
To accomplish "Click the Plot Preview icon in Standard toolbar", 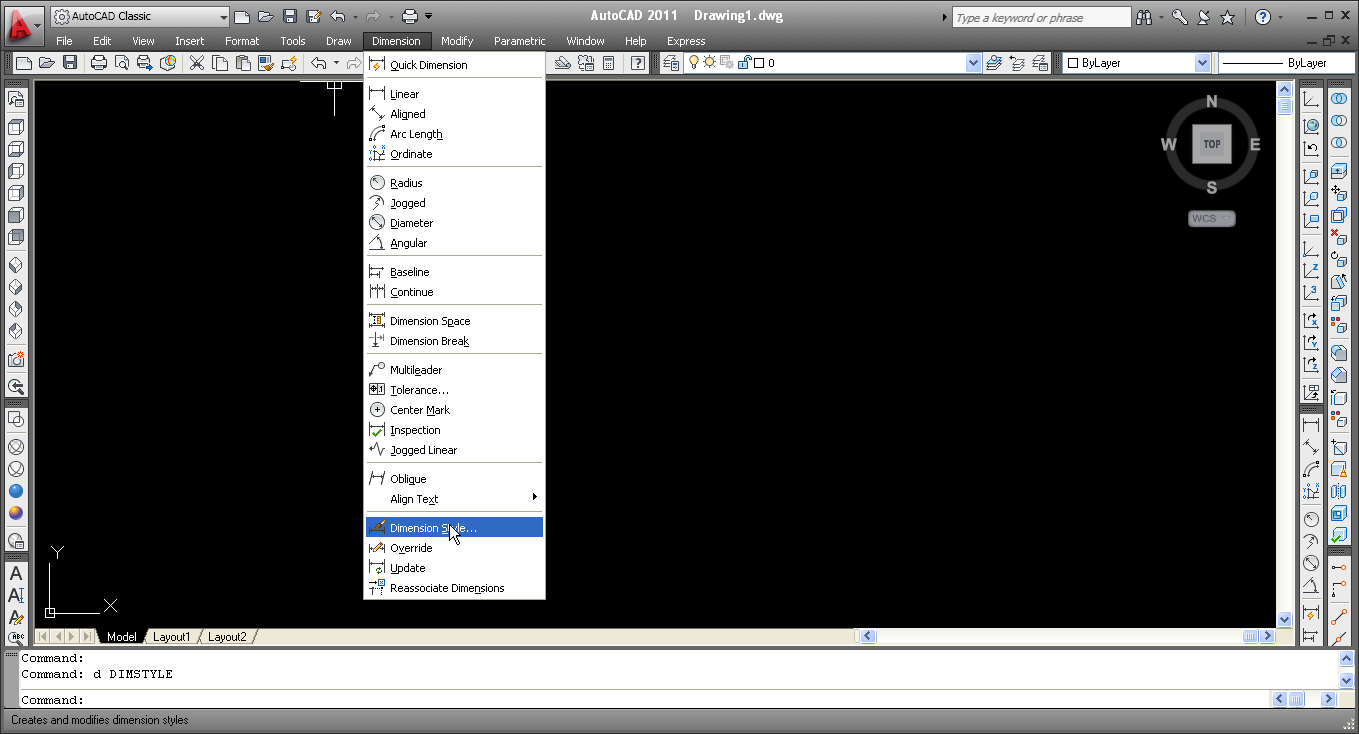I will 121,63.
